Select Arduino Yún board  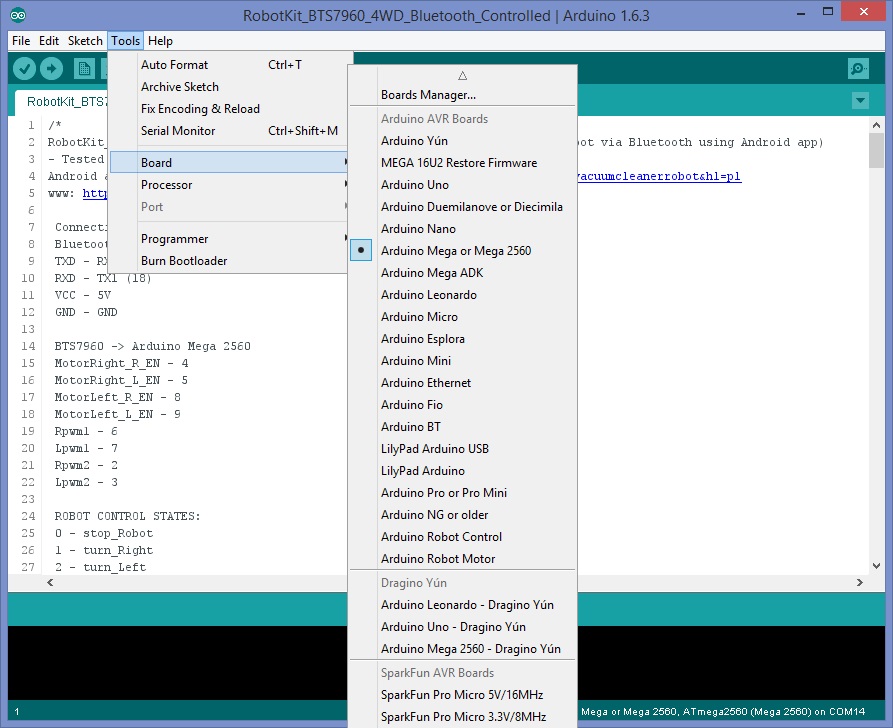pyautogui.click(x=462, y=141)
